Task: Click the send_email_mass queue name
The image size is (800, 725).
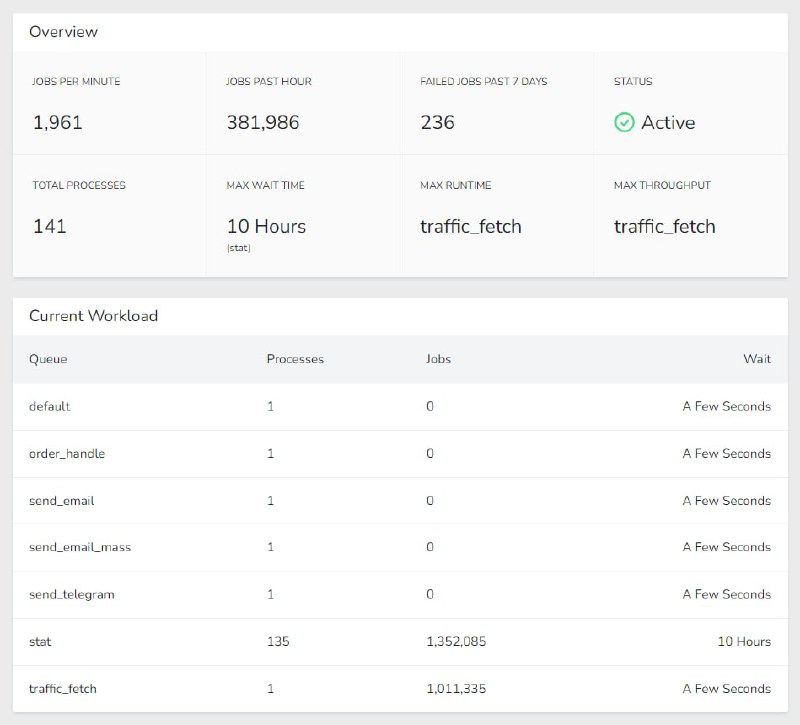Action: coord(80,547)
